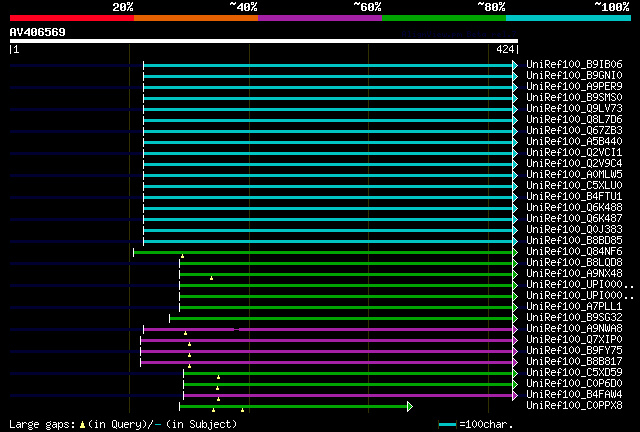
Task: Click the purple alignment bar for UniRef100_A9NWA8
Action: (x=329, y=330)
